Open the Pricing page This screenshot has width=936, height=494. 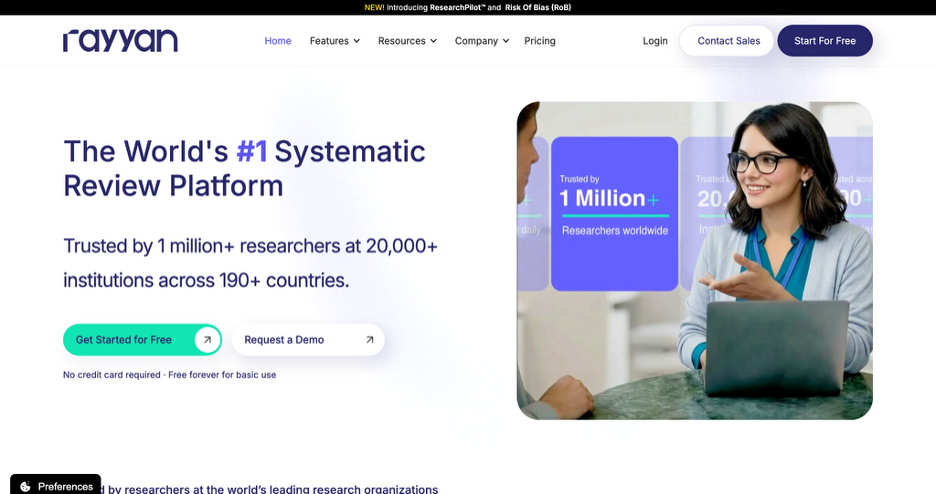click(x=540, y=41)
